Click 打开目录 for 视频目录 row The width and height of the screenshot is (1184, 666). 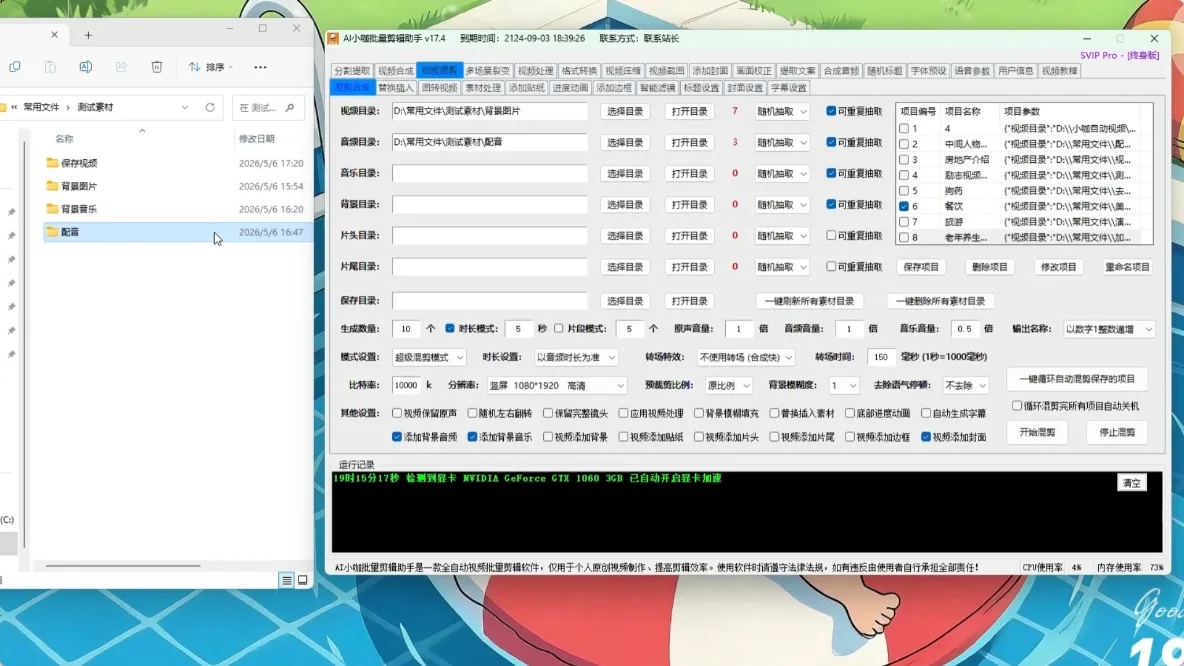(x=689, y=111)
